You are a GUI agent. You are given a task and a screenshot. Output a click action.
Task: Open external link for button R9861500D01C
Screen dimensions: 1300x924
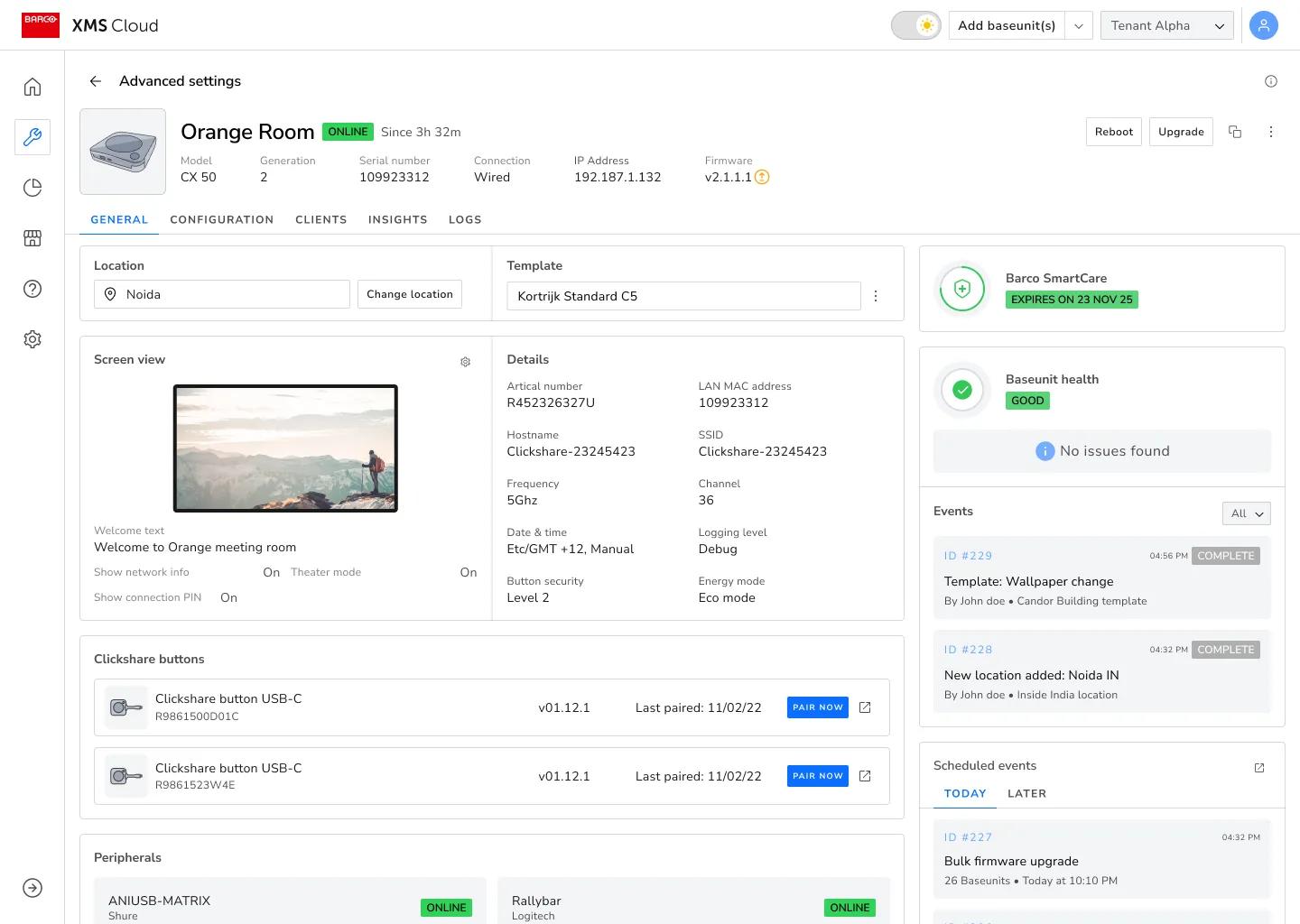point(865,707)
